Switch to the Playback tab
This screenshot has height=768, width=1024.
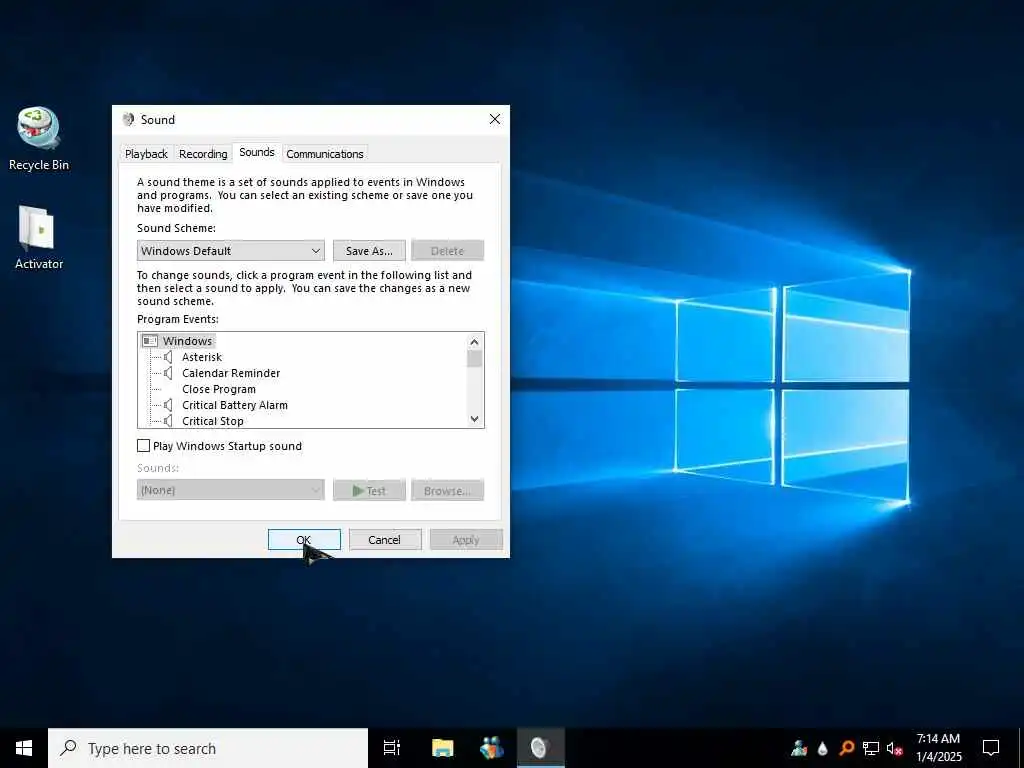point(146,154)
